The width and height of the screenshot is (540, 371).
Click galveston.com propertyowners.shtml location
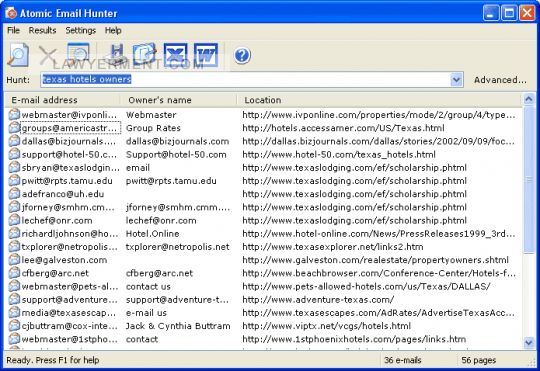click(x=376, y=260)
